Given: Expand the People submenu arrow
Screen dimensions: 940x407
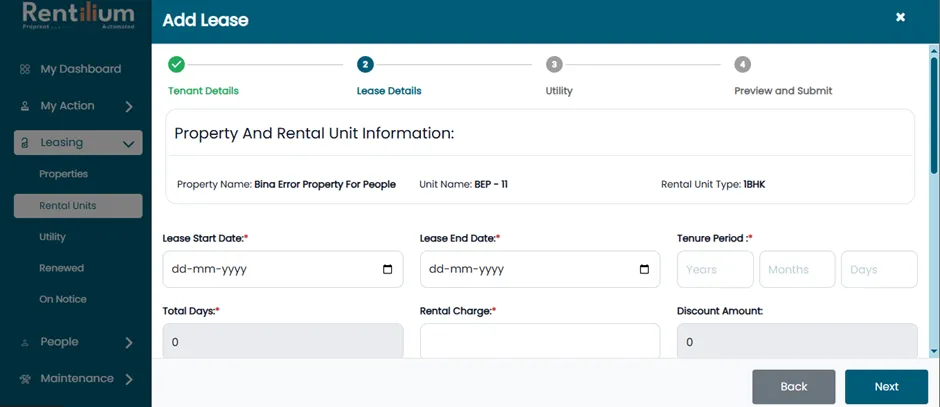Looking at the screenshot, I should [129, 343].
